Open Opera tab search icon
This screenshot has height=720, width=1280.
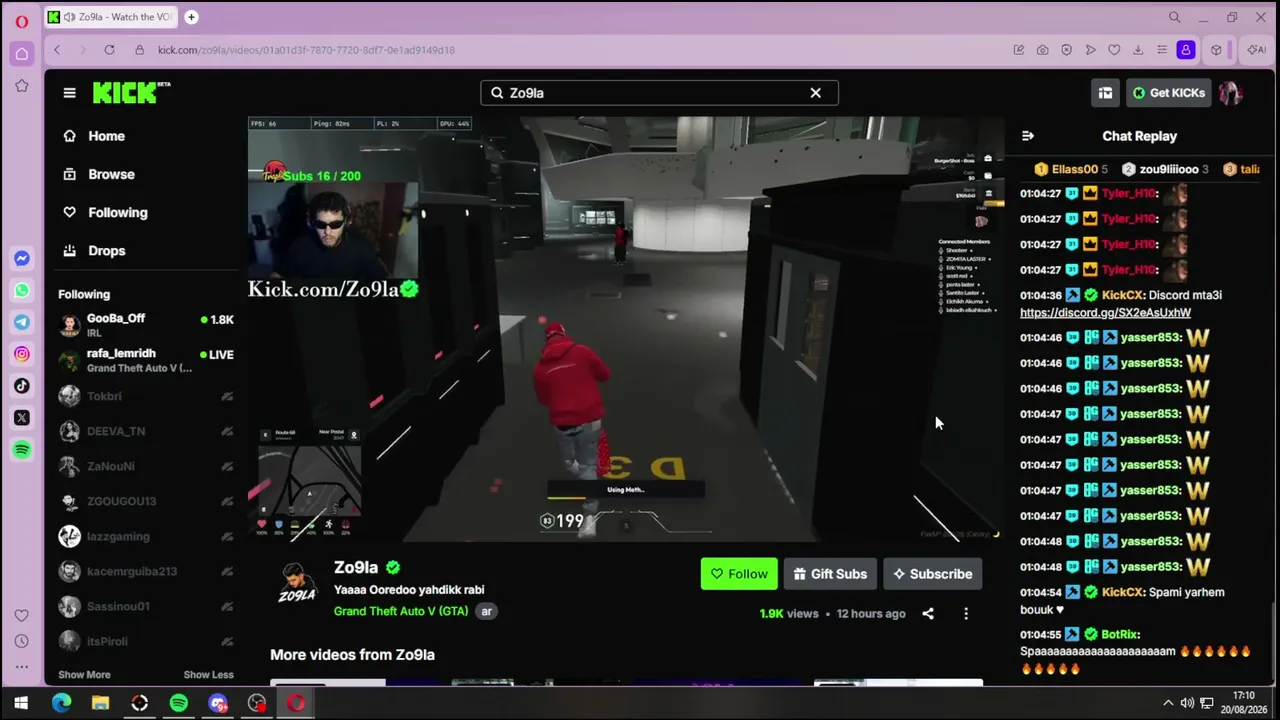(x=1175, y=17)
